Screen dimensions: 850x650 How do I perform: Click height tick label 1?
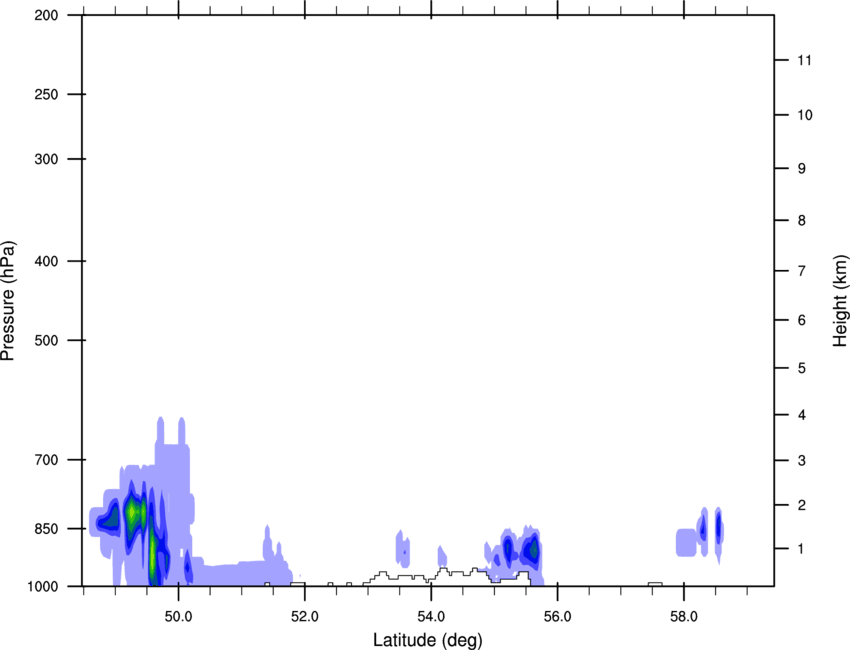(x=801, y=549)
